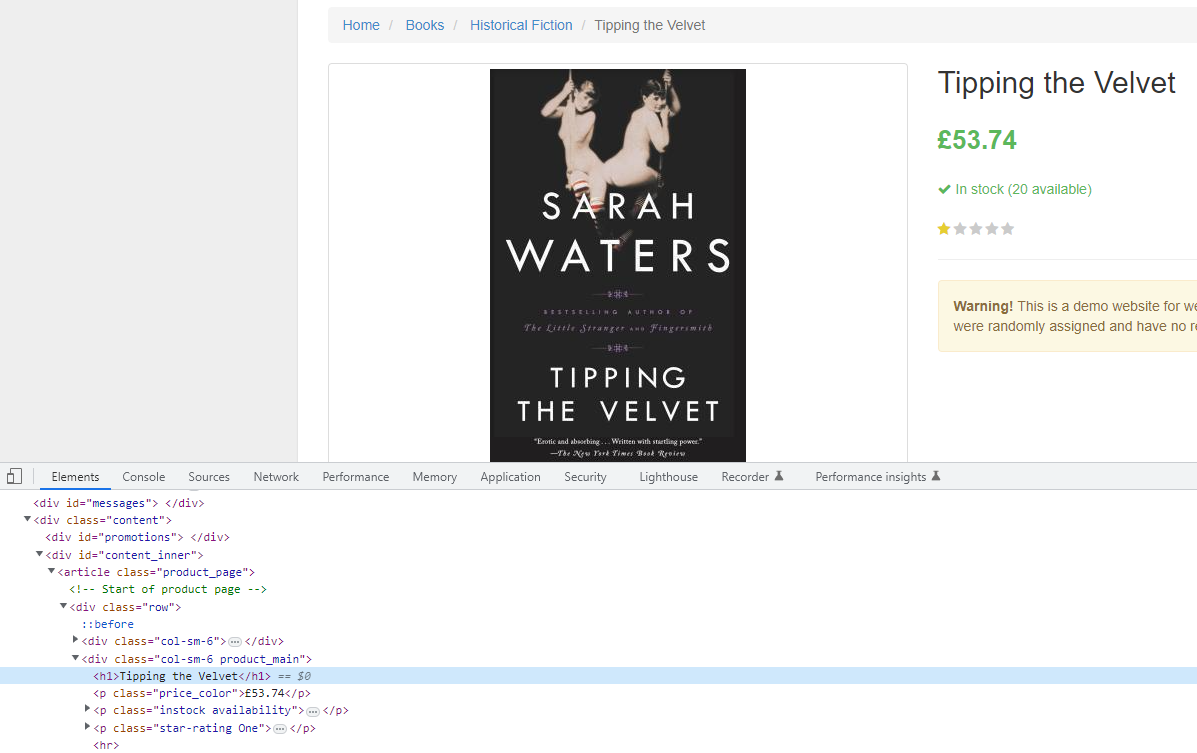This screenshot has width=1197, height=753.
Task: Open the Lighthouse tab
Action: [668, 477]
